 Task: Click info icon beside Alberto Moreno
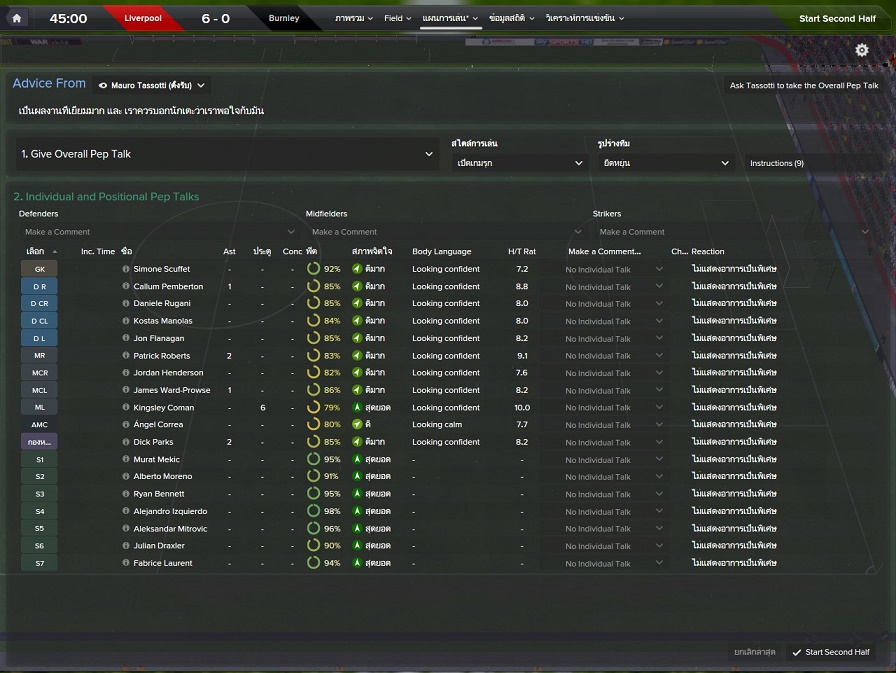point(126,476)
